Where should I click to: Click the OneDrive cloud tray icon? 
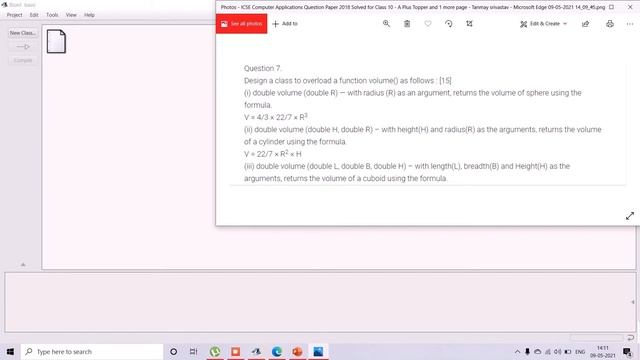tap(538, 351)
